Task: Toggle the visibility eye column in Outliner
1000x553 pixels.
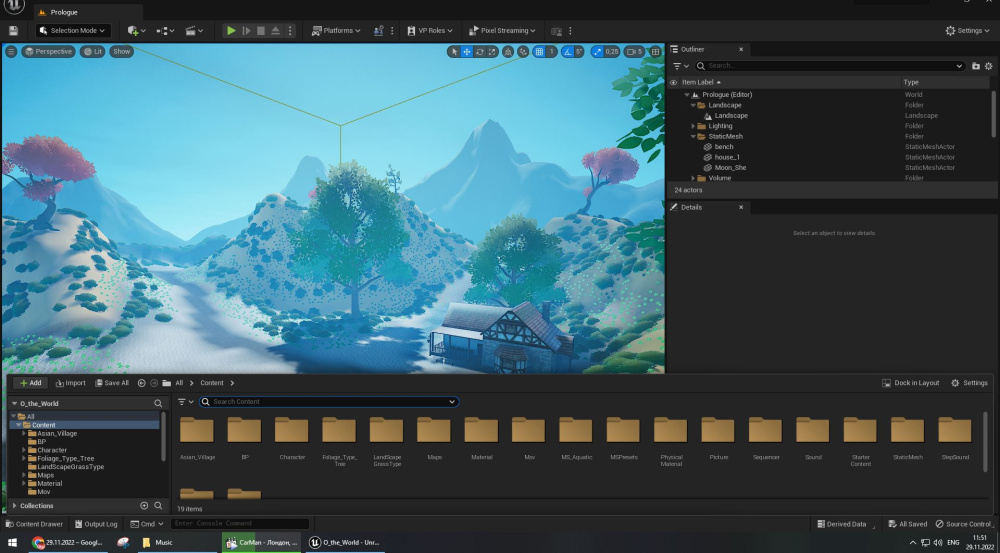Action: pyautogui.click(x=673, y=82)
